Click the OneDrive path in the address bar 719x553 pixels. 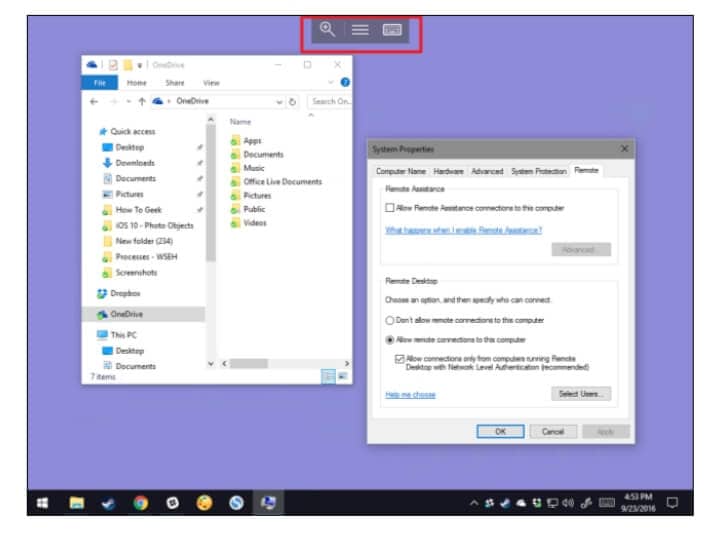pyautogui.click(x=192, y=101)
